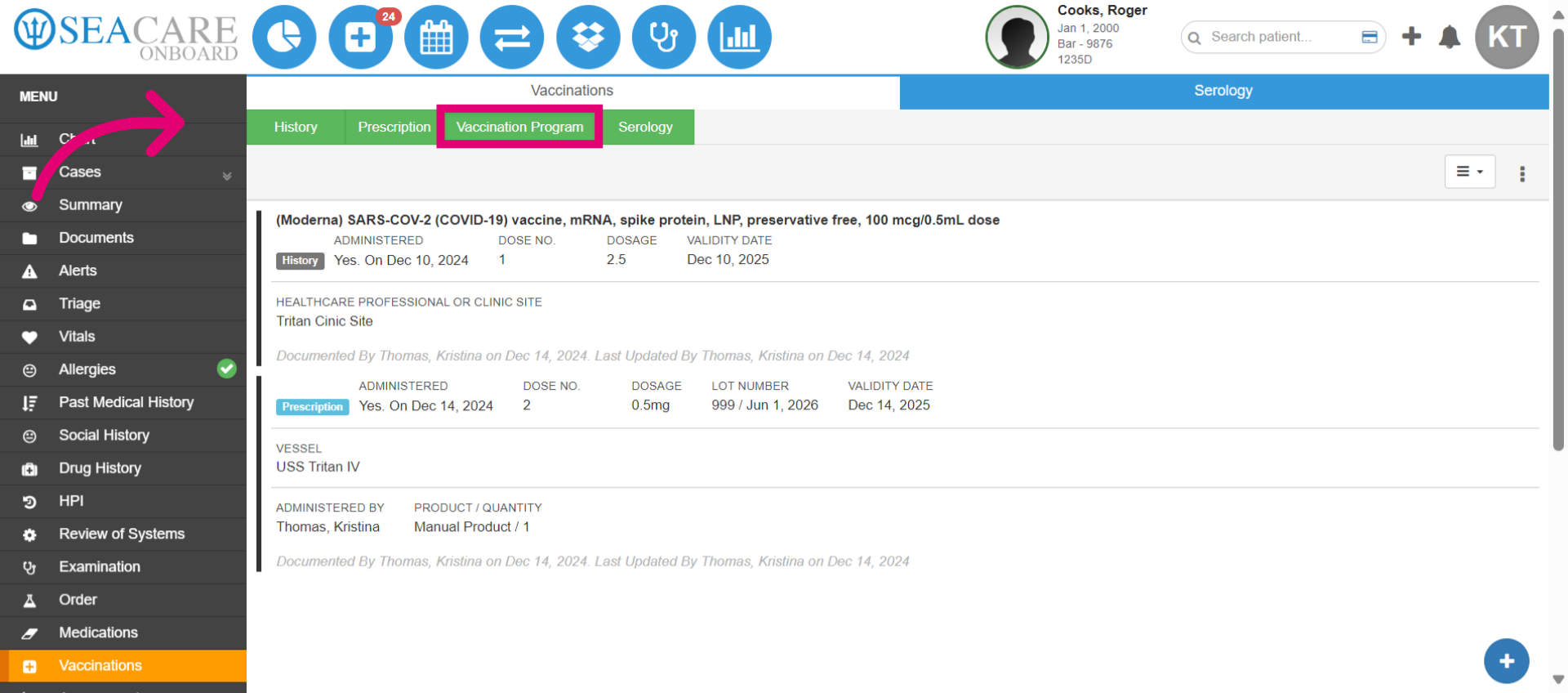This screenshot has width=1568, height=693.
Task: Open Summary in the sidebar menu
Action: pos(123,205)
